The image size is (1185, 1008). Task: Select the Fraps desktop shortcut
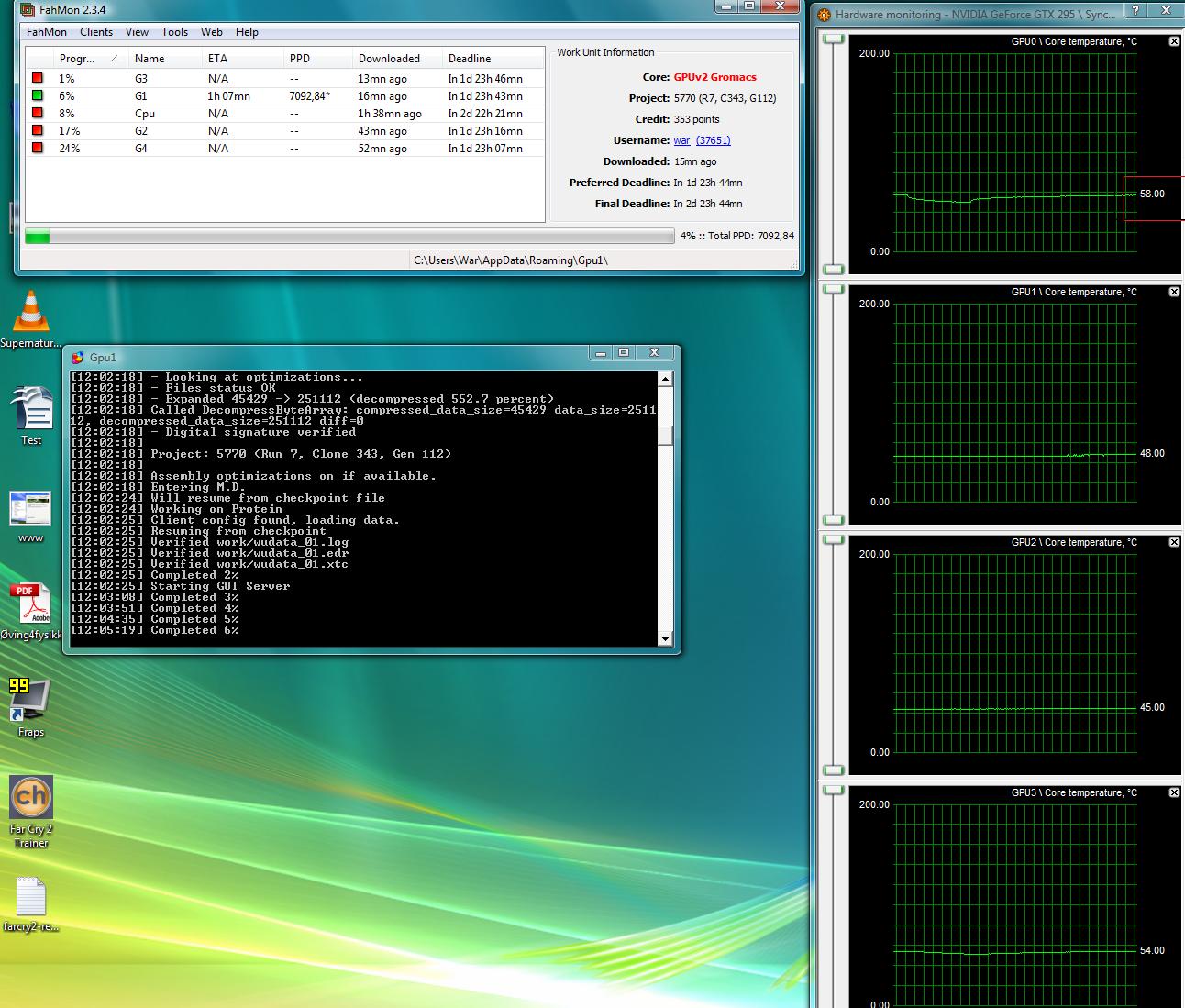pyautogui.click(x=31, y=708)
